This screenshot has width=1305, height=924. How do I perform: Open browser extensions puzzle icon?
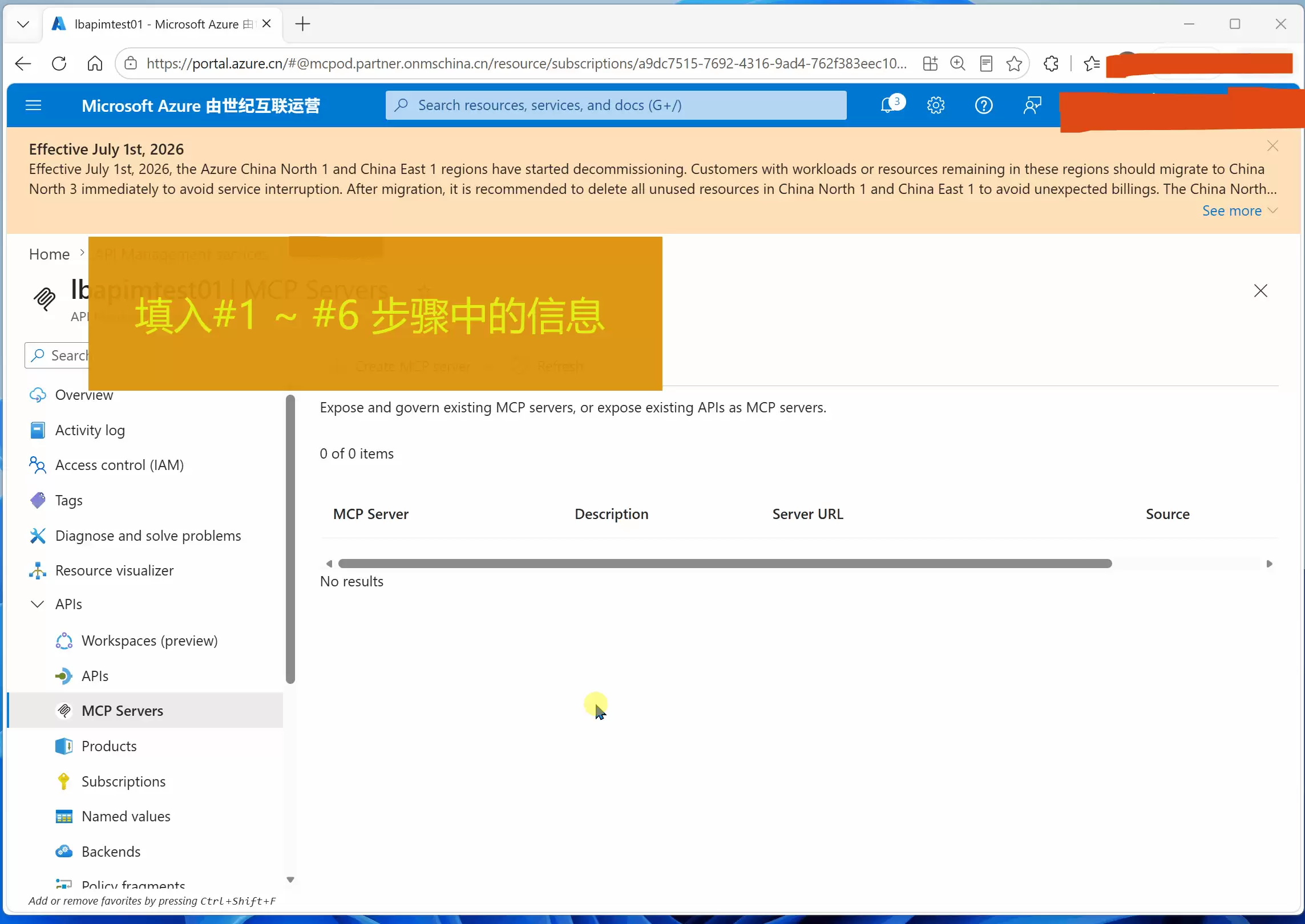[x=1051, y=63]
